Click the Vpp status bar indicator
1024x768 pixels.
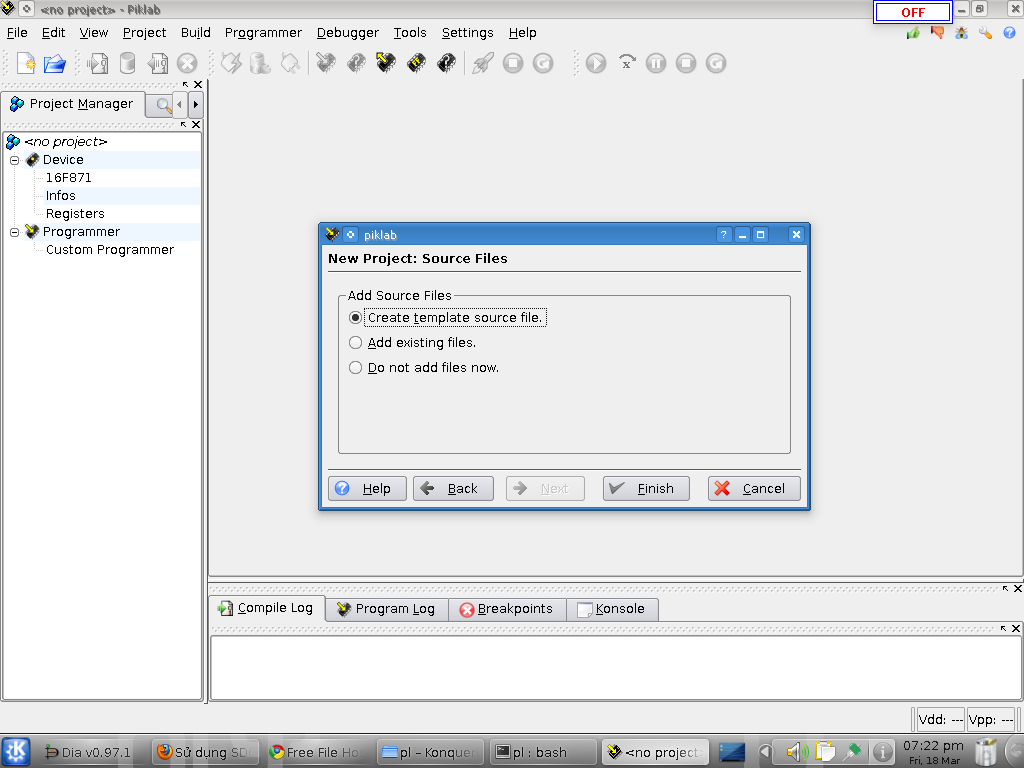pyautogui.click(x=991, y=720)
